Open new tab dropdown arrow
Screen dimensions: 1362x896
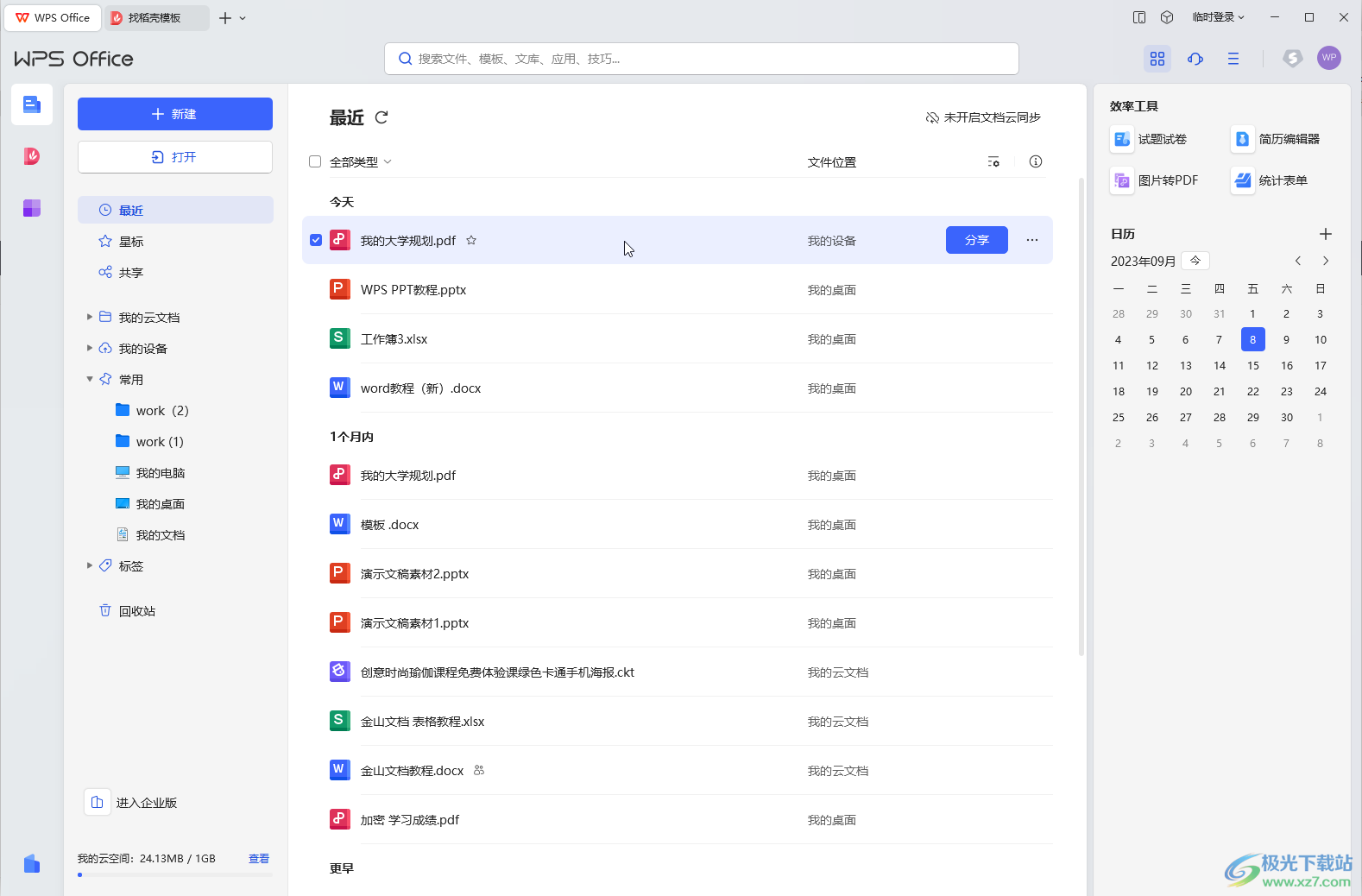pos(243,18)
